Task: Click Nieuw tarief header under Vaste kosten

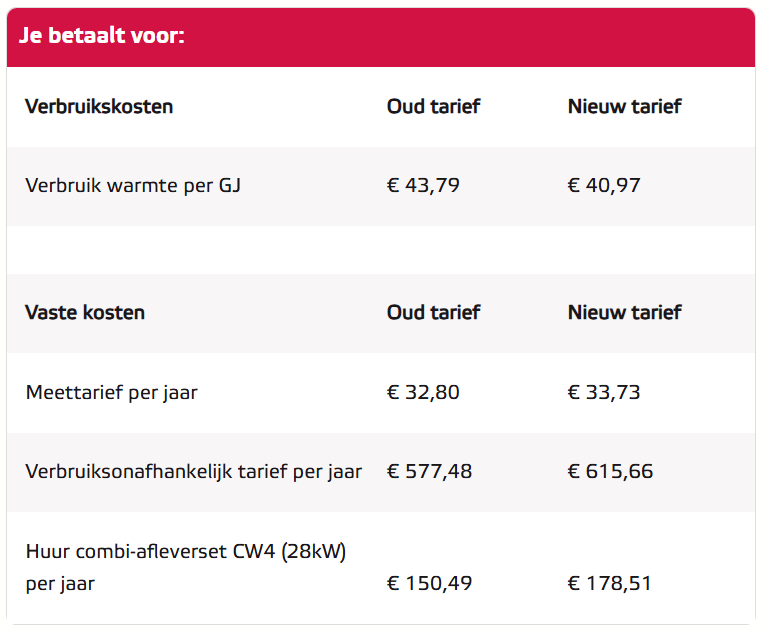Action: click(624, 313)
